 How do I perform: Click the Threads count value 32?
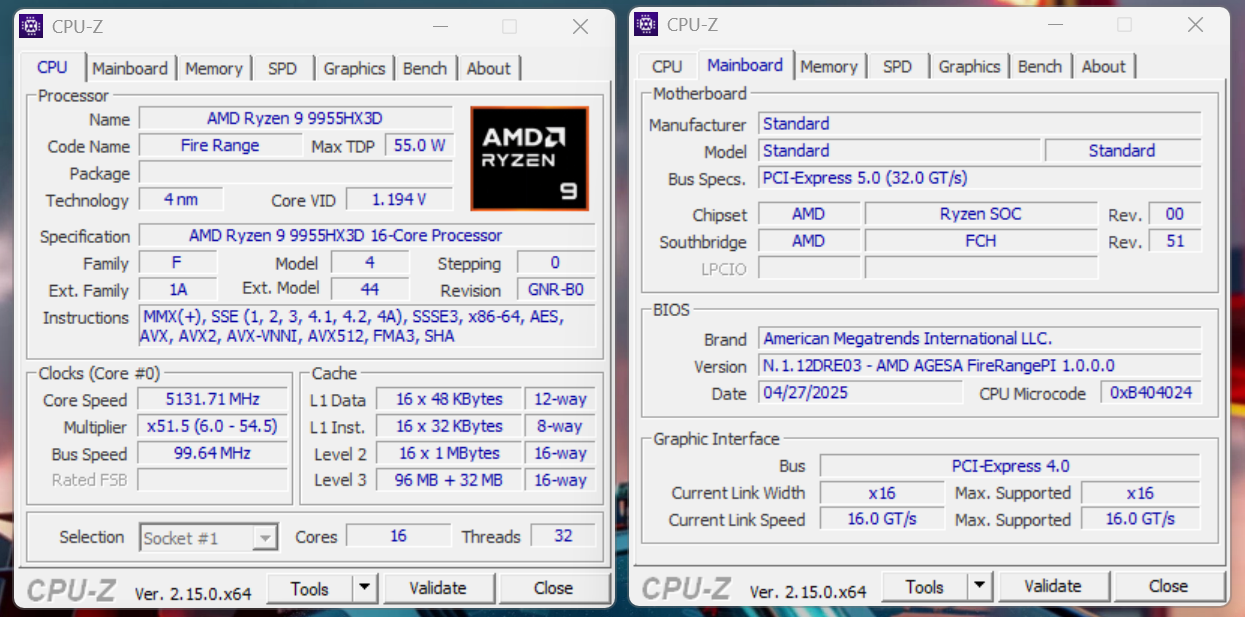click(x=563, y=536)
